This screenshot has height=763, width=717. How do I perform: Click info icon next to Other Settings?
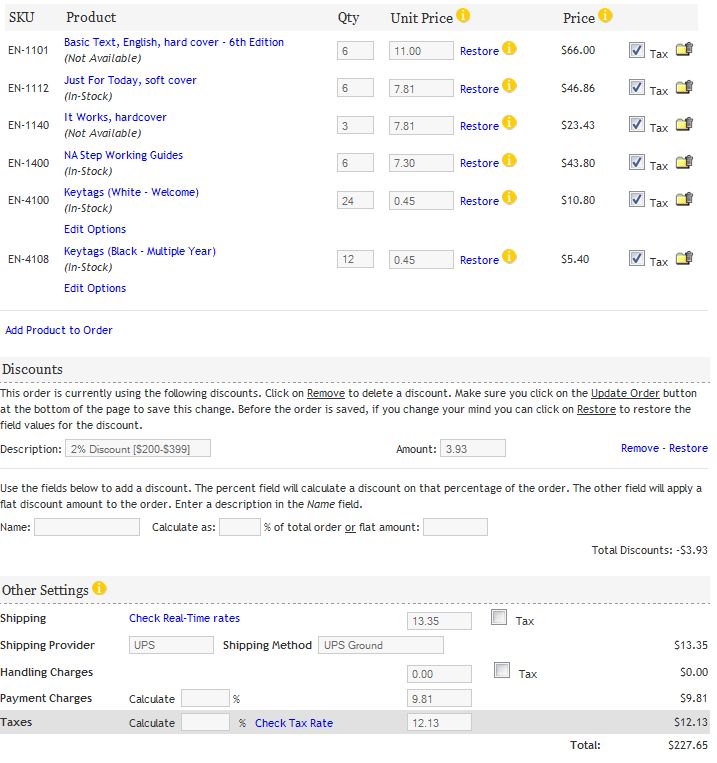tap(99, 588)
